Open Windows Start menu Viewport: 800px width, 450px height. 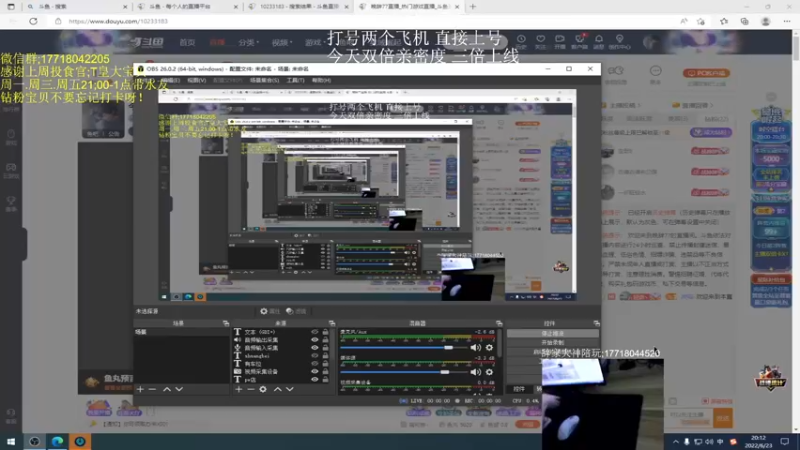click(x=11, y=441)
